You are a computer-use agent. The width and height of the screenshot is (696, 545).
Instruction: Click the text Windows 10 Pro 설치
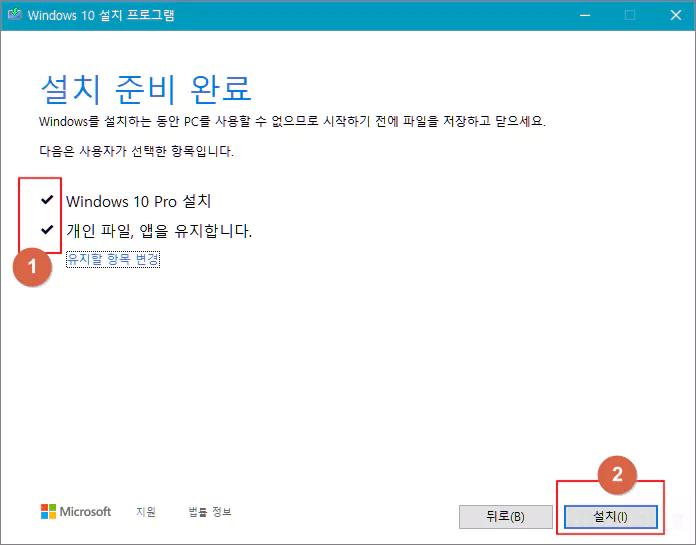click(138, 201)
